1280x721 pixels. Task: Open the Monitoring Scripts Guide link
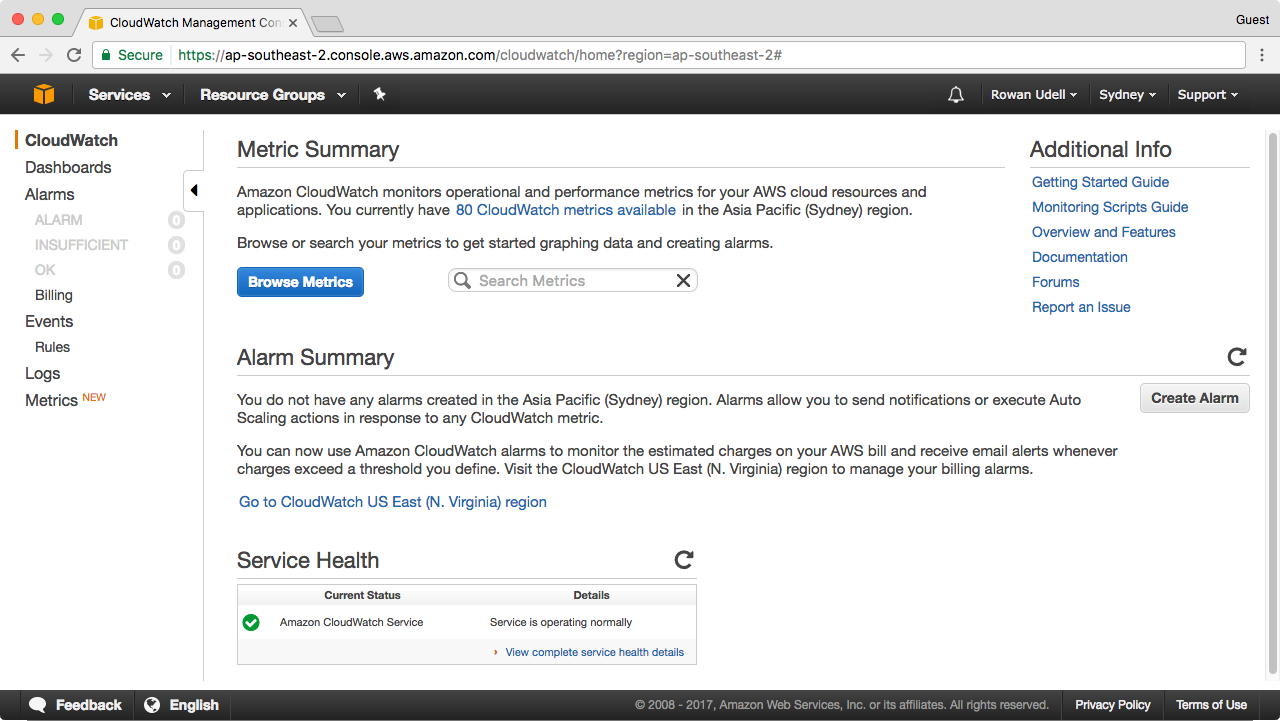click(x=1110, y=207)
